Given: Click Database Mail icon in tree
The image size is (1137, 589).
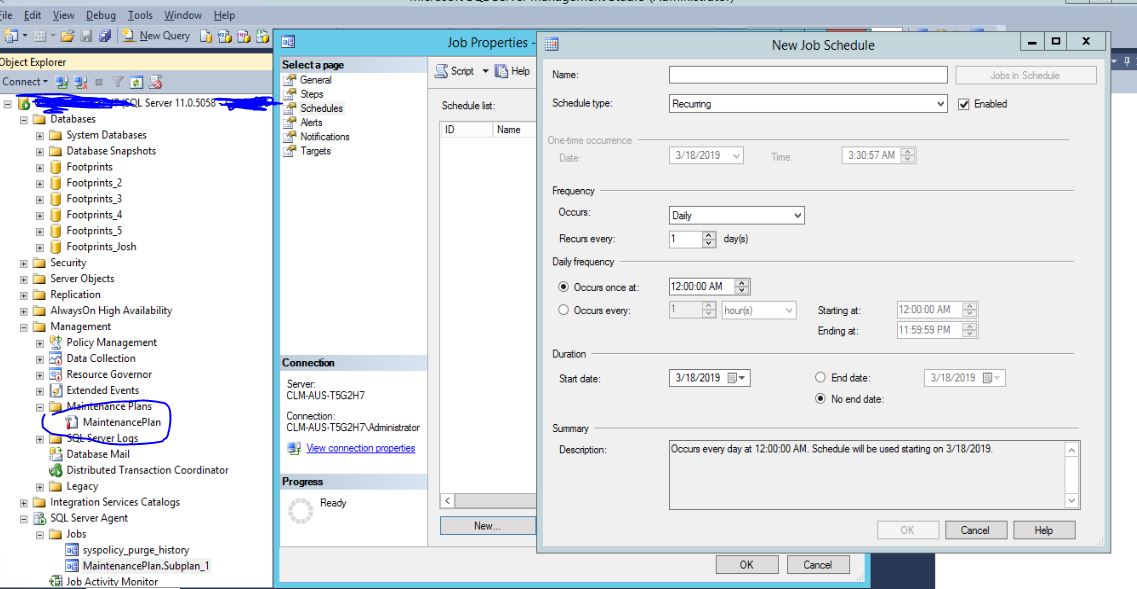Looking at the screenshot, I should [x=57, y=454].
